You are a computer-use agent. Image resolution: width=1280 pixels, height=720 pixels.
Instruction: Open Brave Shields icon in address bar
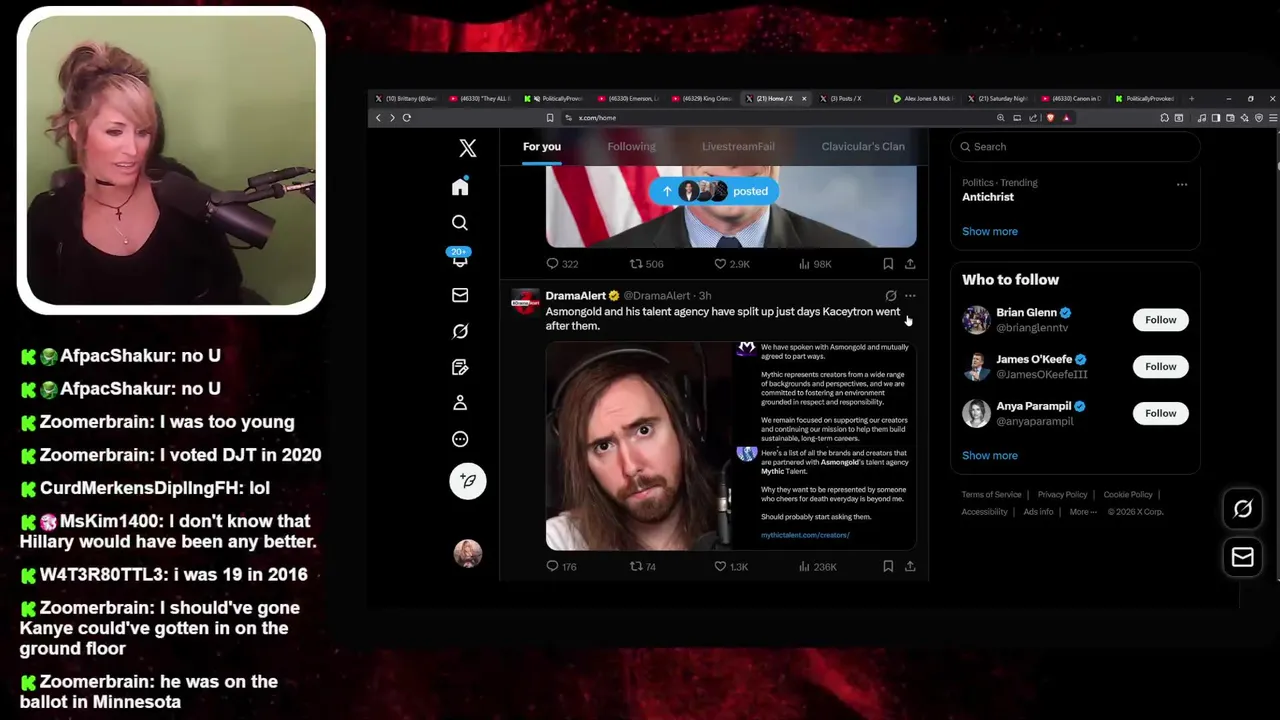click(1050, 118)
